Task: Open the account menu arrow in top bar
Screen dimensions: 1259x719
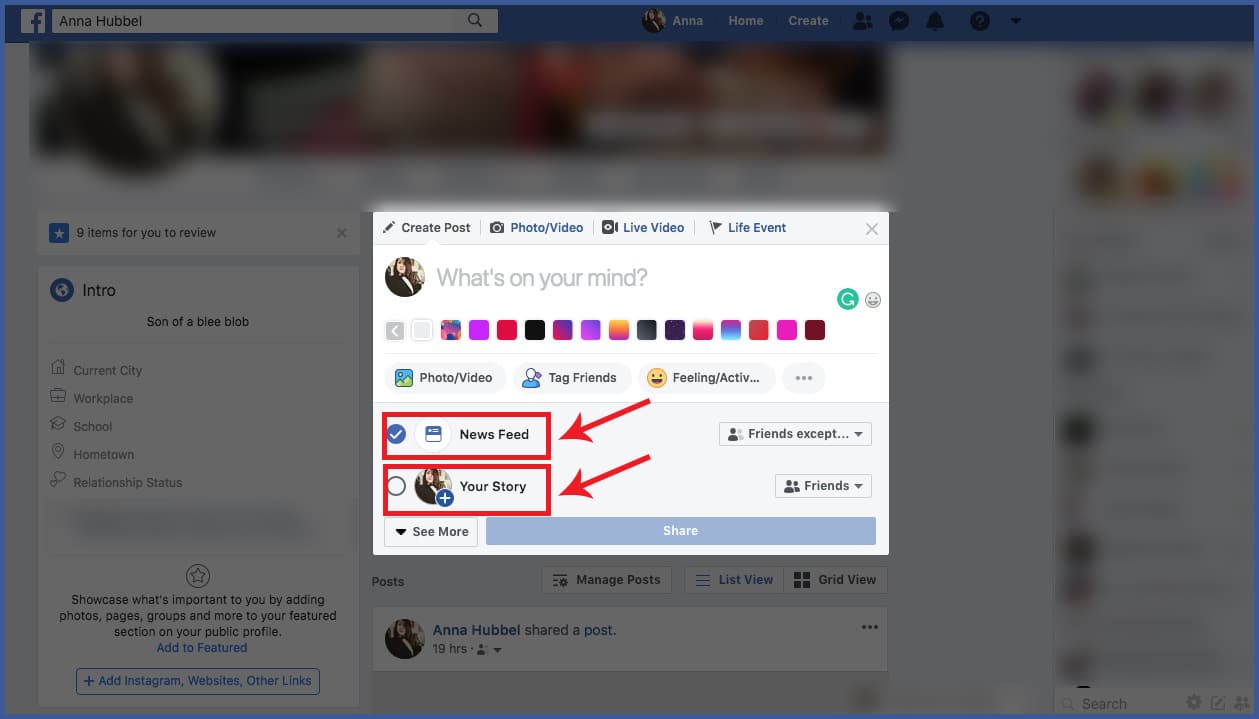Action: pyautogui.click(x=1016, y=20)
